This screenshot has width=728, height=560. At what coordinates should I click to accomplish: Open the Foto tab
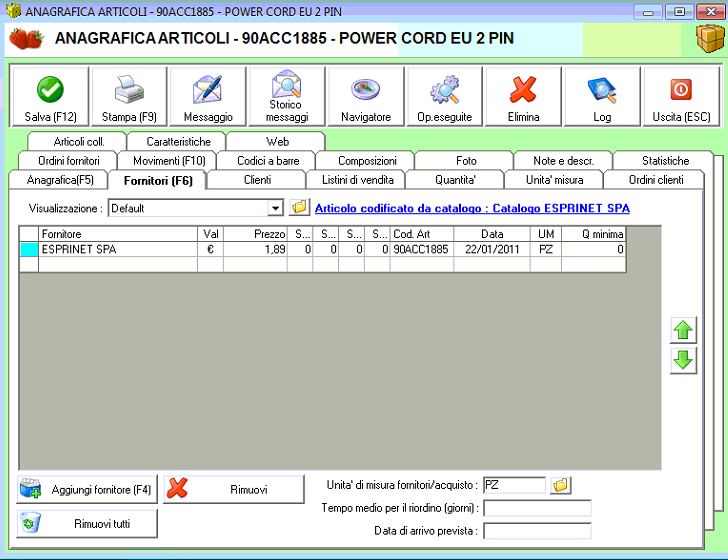[x=466, y=161]
